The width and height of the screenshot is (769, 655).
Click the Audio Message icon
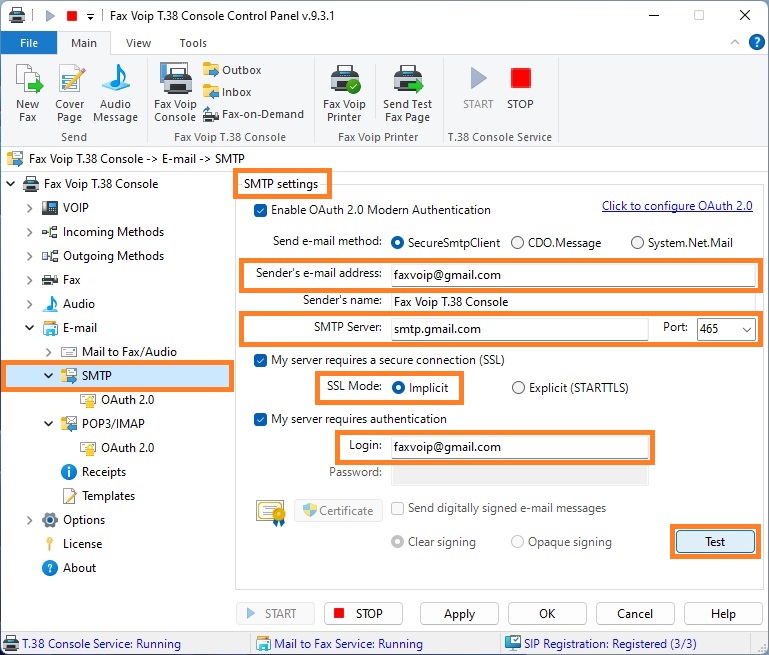pos(115,93)
